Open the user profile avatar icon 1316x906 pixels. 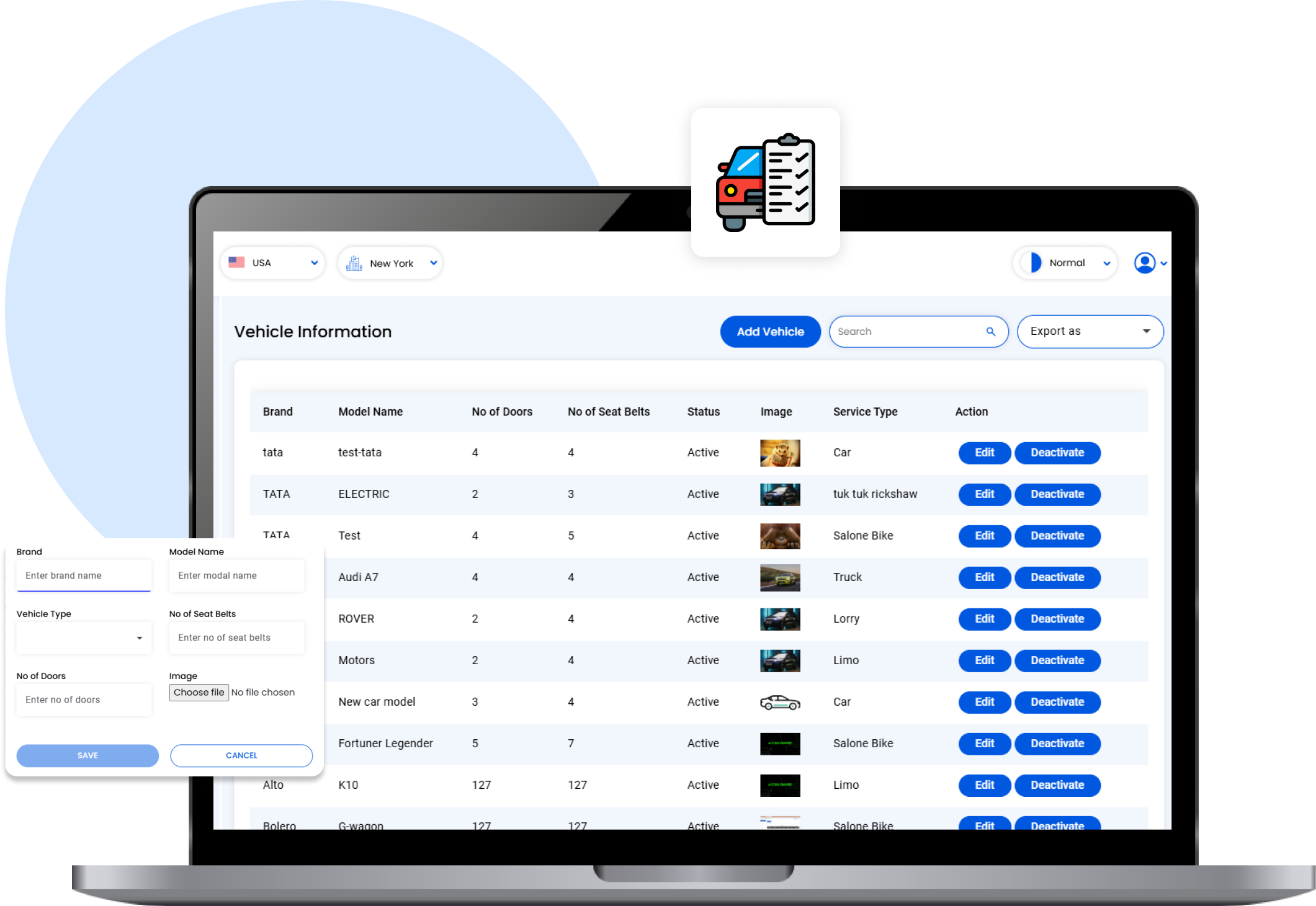click(1144, 263)
